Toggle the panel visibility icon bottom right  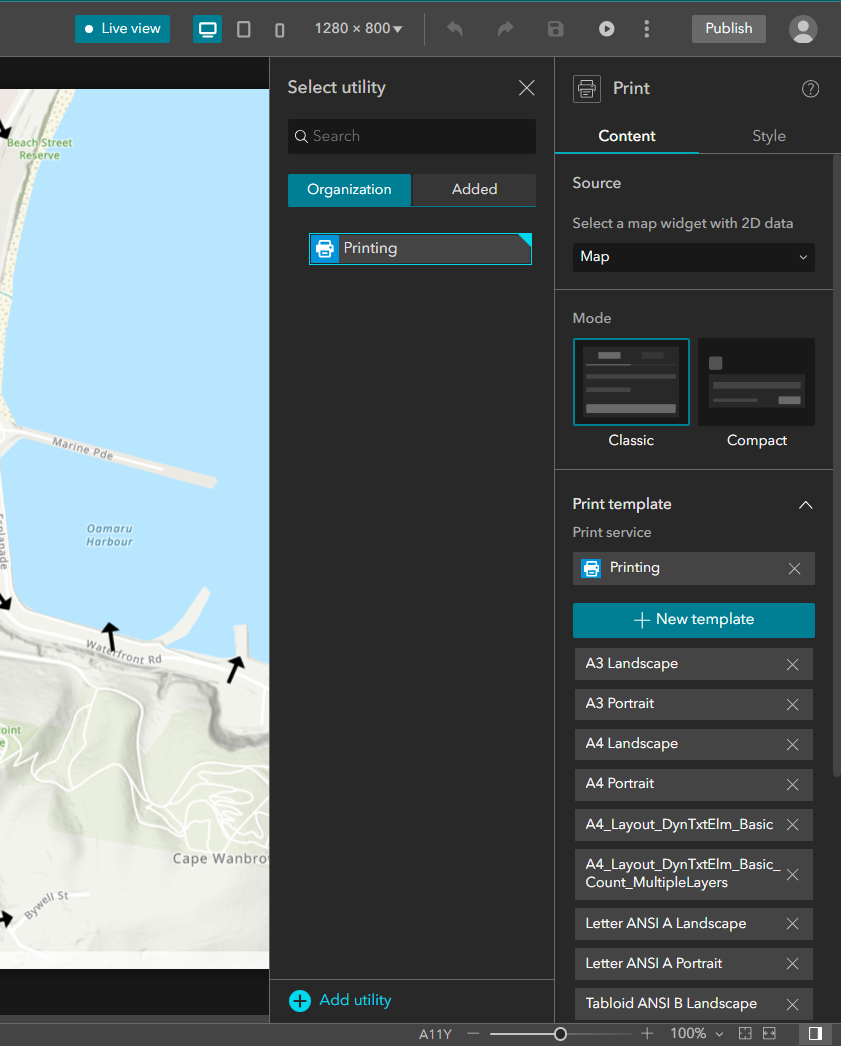point(813,1033)
